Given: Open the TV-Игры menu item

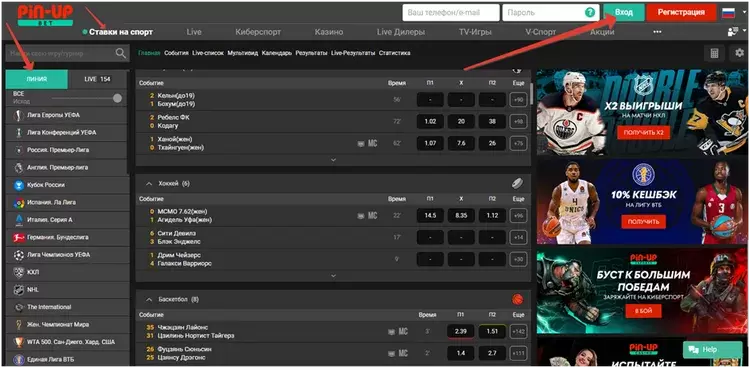Looking at the screenshot, I should [476, 32].
